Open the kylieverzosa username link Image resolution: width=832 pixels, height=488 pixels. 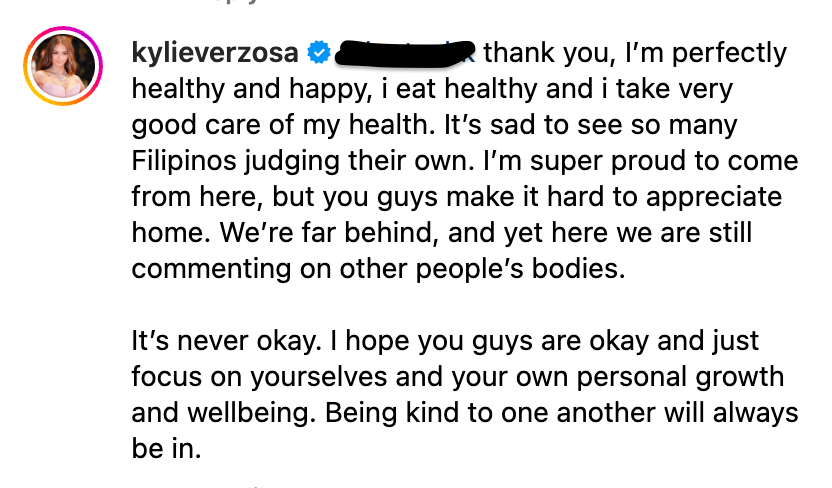pos(215,53)
